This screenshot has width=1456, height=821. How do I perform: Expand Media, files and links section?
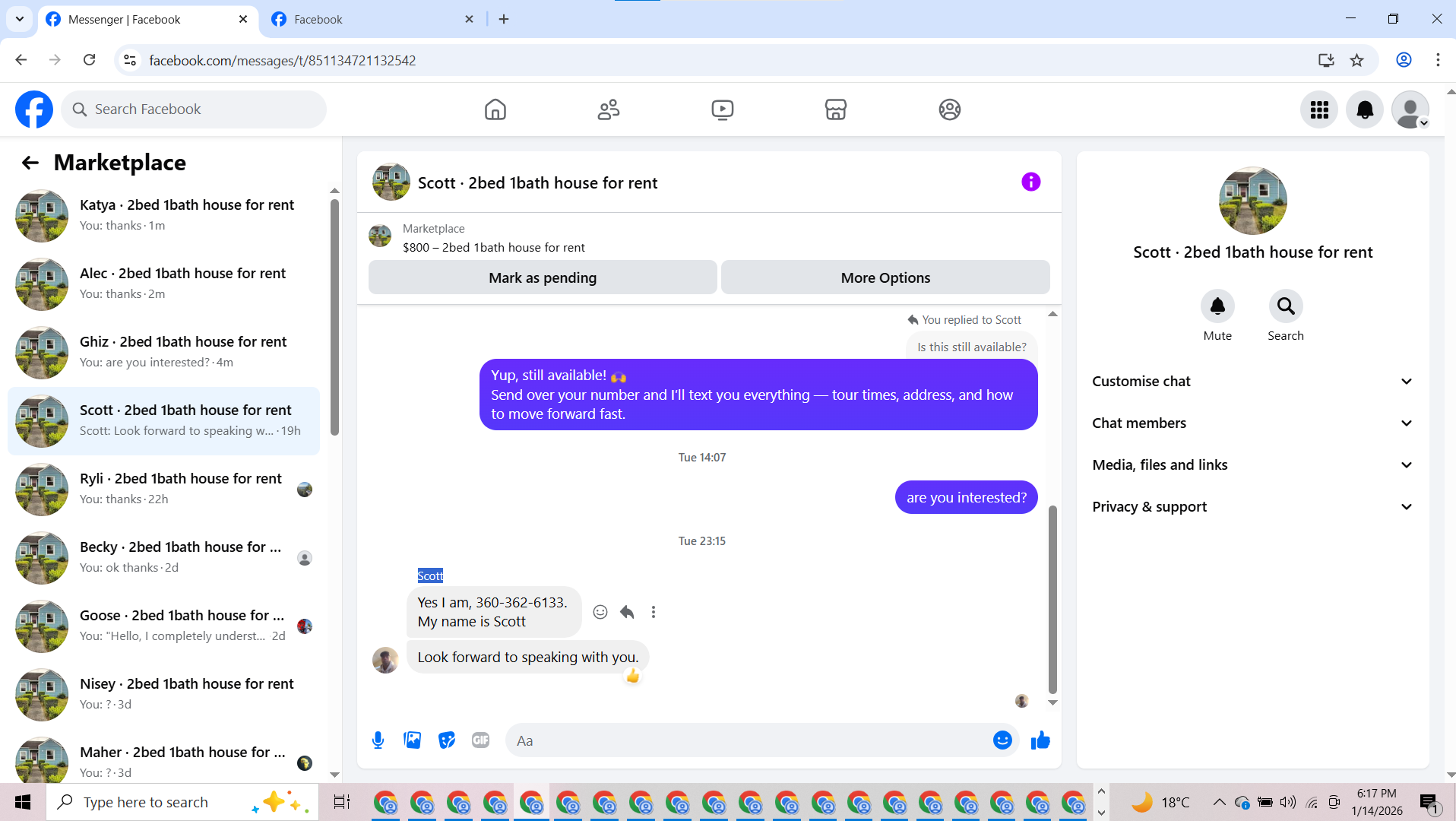(x=1252, y=465)
